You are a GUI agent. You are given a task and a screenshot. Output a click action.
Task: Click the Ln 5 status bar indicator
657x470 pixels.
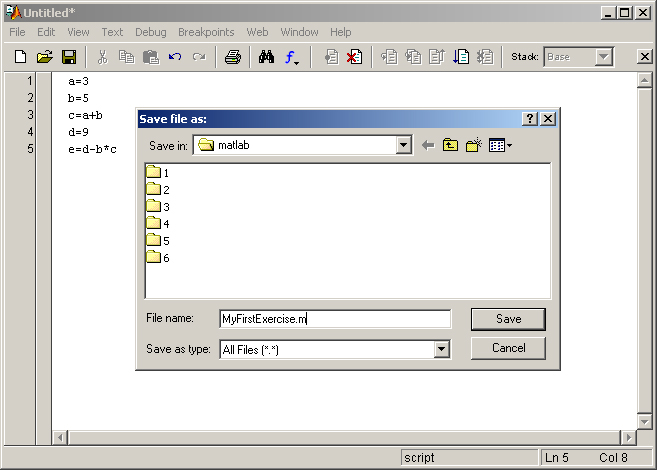556,458
